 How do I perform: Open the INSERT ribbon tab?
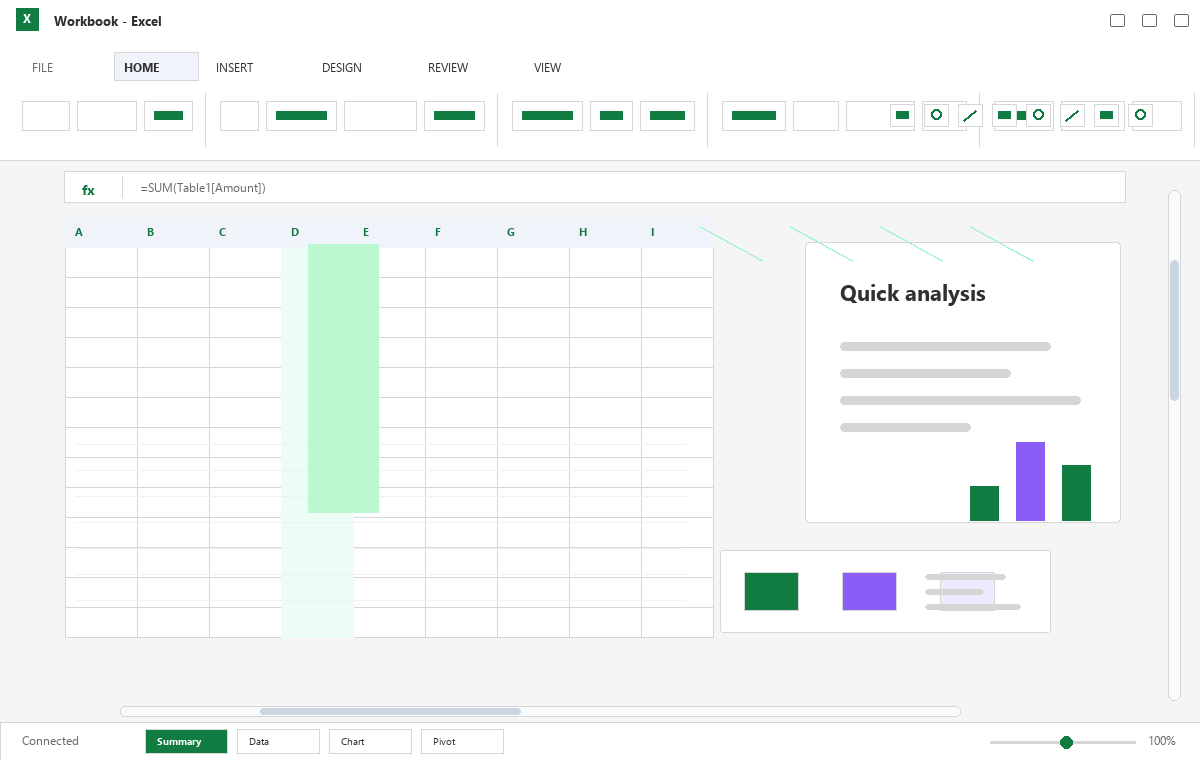point(235,68)
